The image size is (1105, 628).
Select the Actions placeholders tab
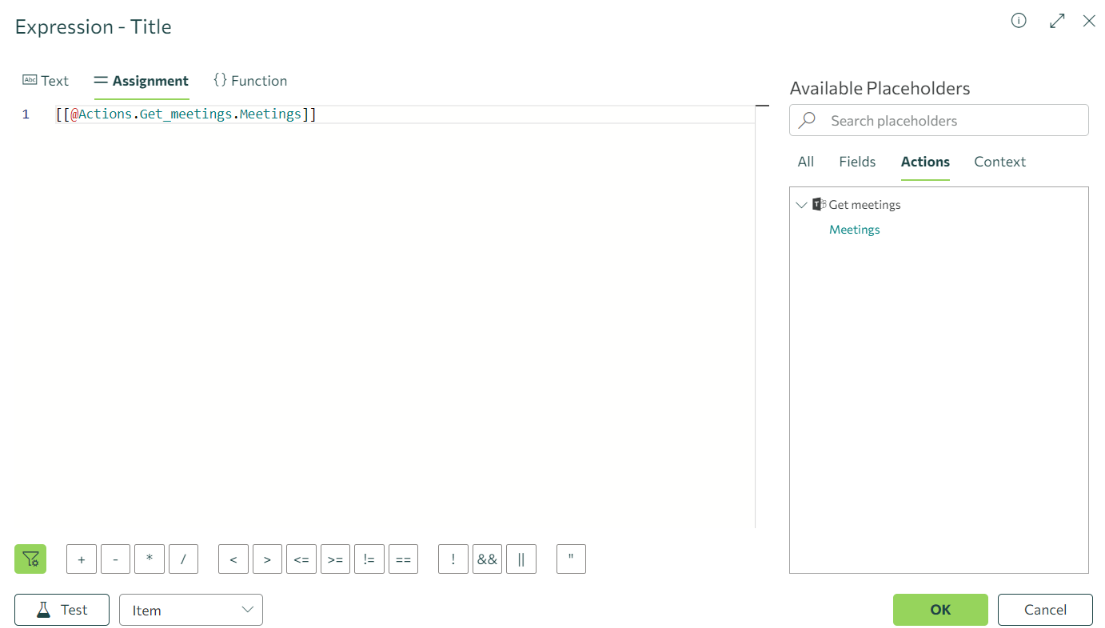925,161
